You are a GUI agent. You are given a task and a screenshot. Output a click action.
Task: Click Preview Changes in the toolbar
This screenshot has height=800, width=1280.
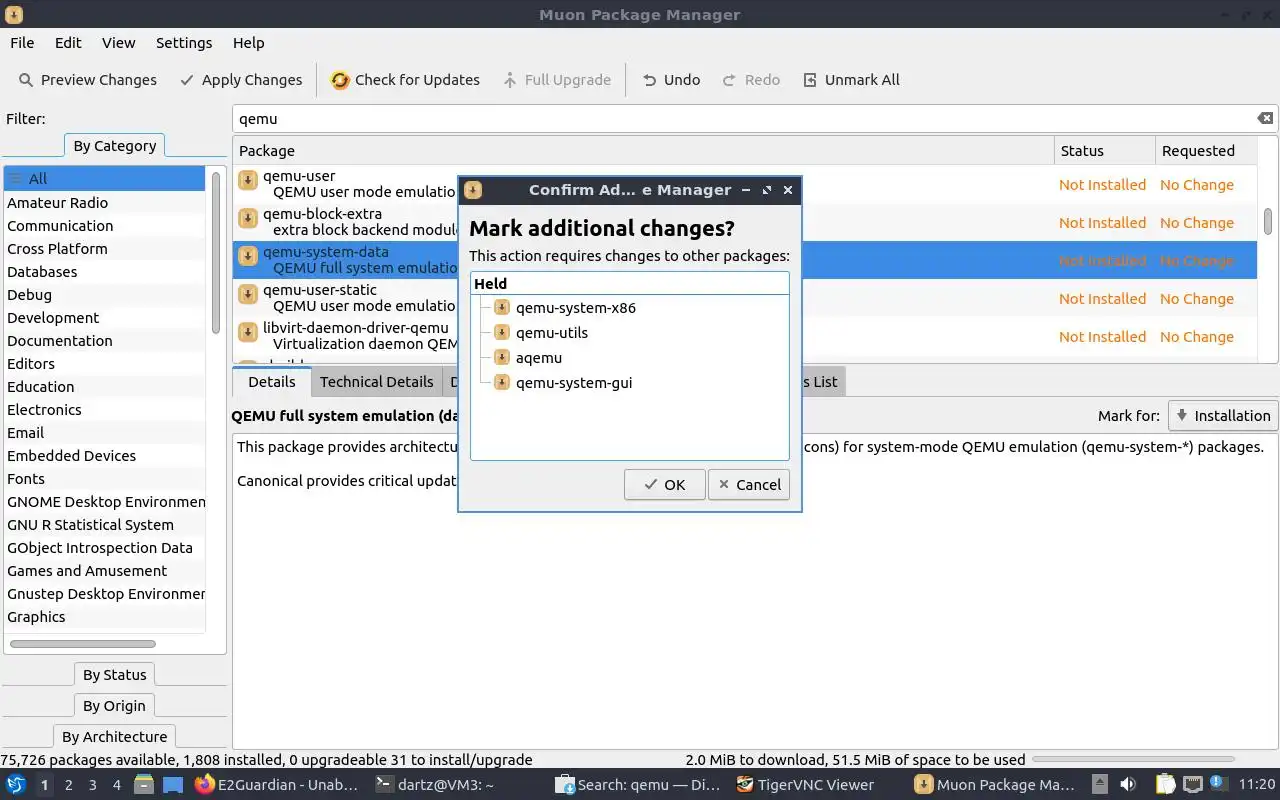(88, 80)
